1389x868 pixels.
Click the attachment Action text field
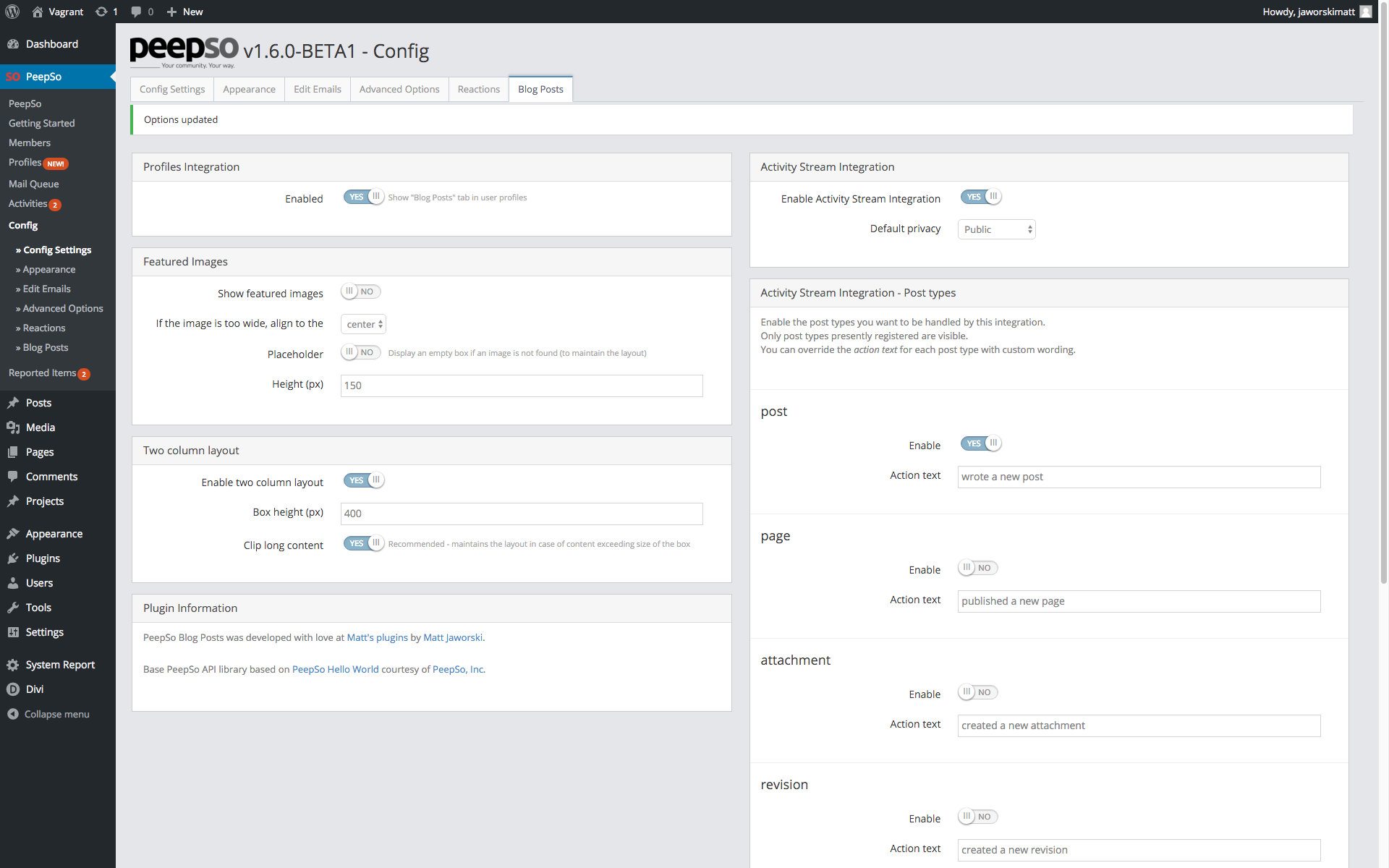1139,726
